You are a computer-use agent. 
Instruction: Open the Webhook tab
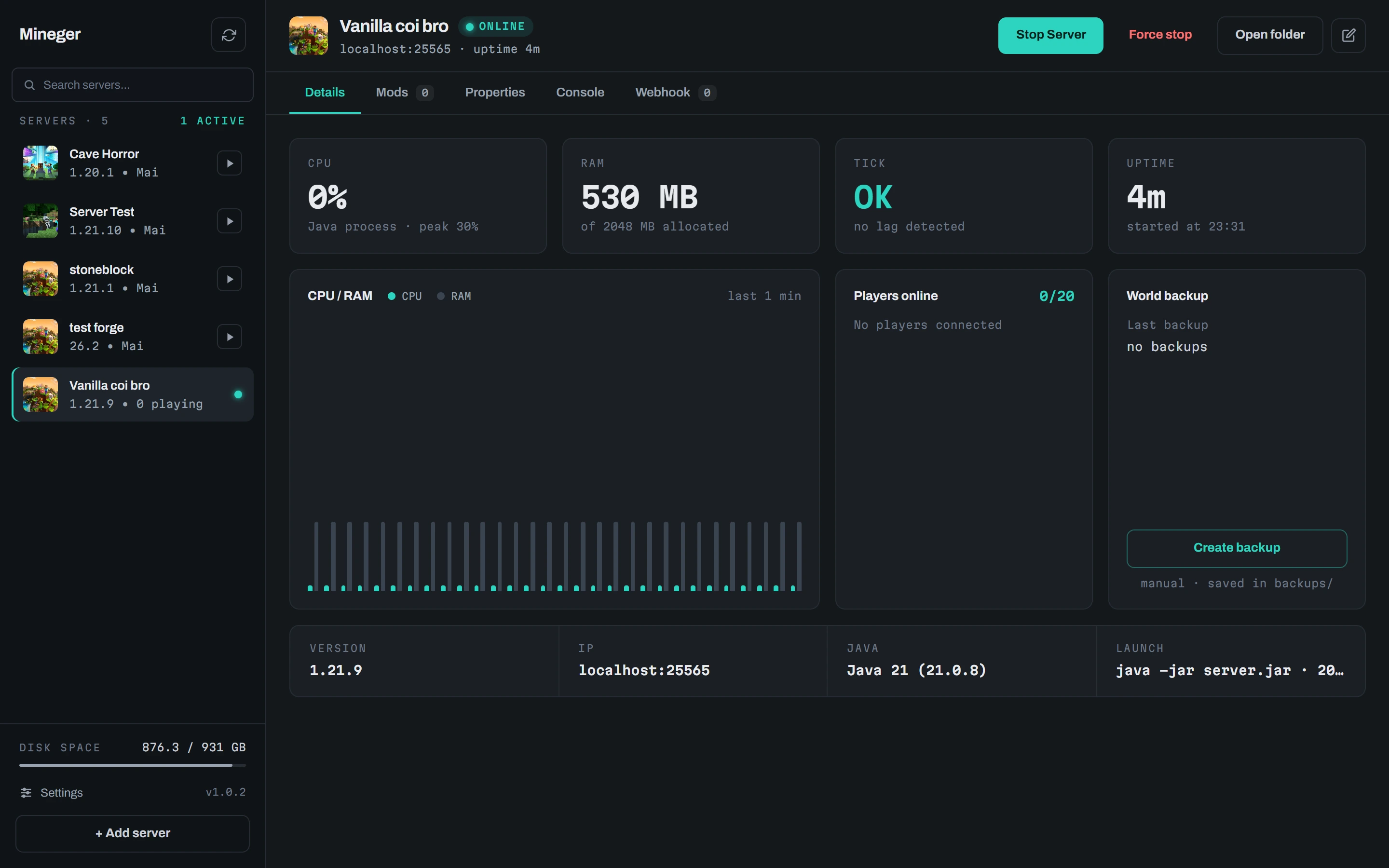click(675, 93)
